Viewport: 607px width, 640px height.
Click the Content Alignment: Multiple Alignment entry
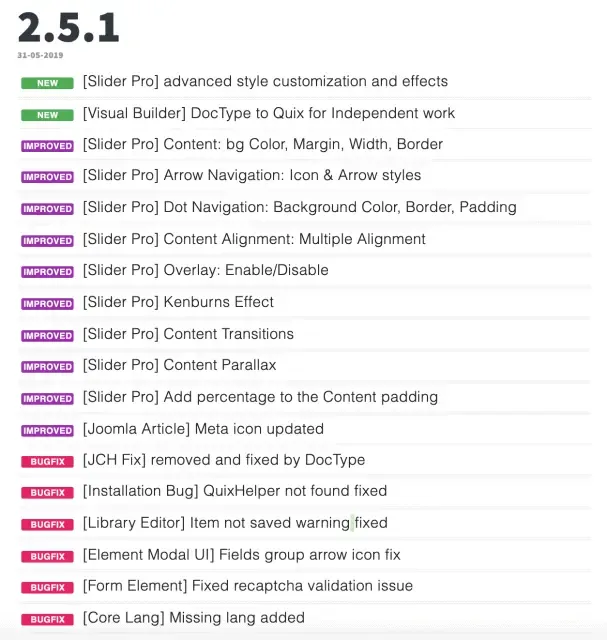click(254, 239)
